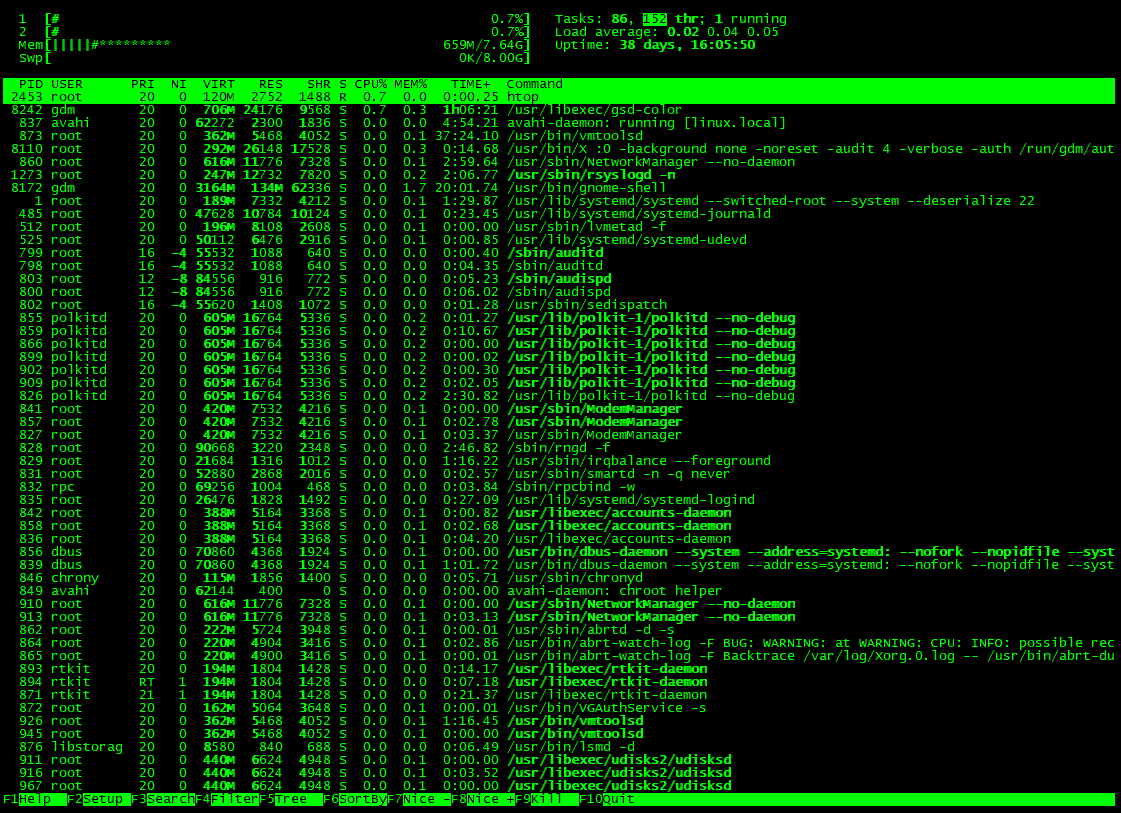Screen dimensions: 1121x813
Task: Select the VGAuthService -s process row
Action: click(559, 708)
